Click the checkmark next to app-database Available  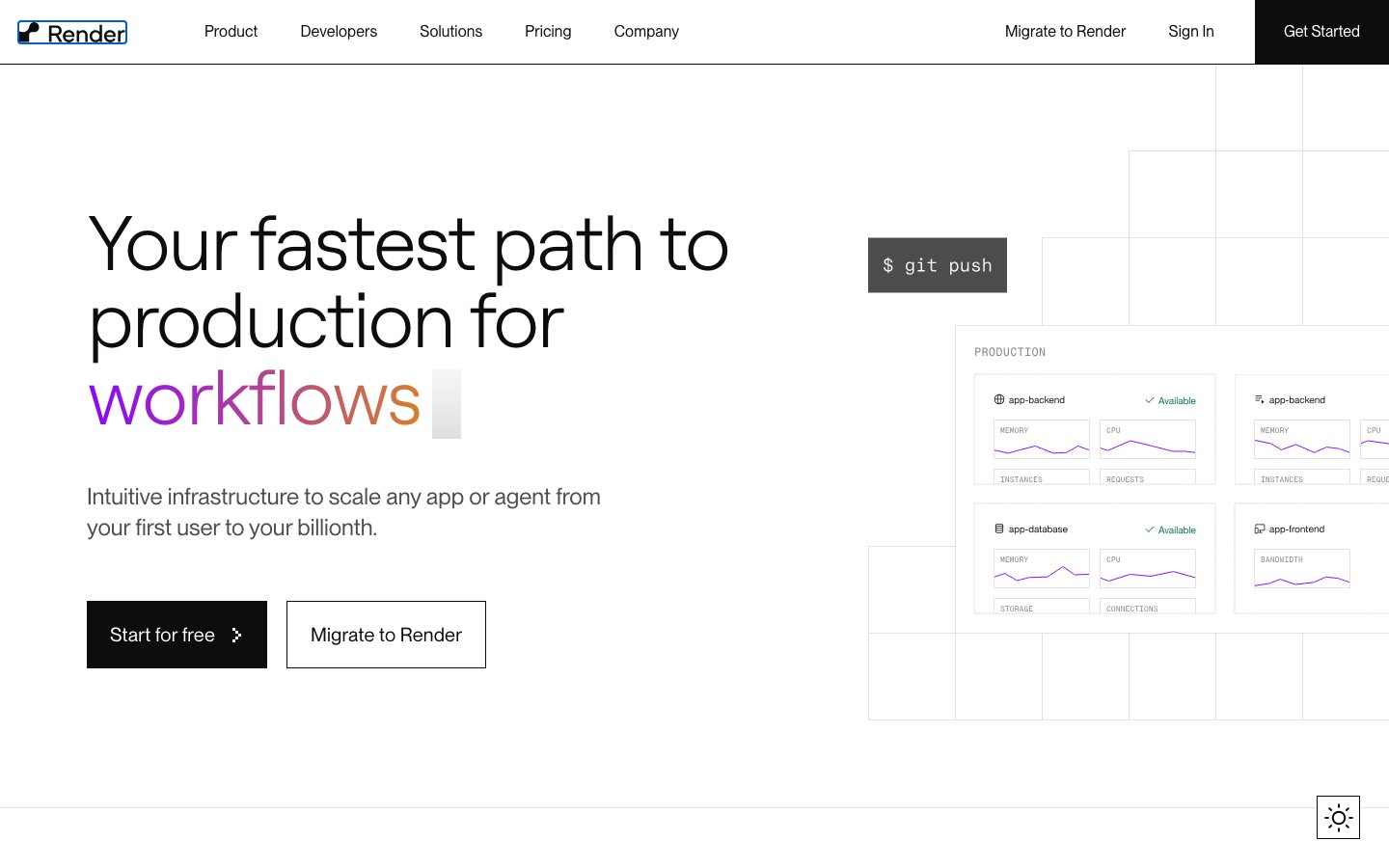point(1150,529)
